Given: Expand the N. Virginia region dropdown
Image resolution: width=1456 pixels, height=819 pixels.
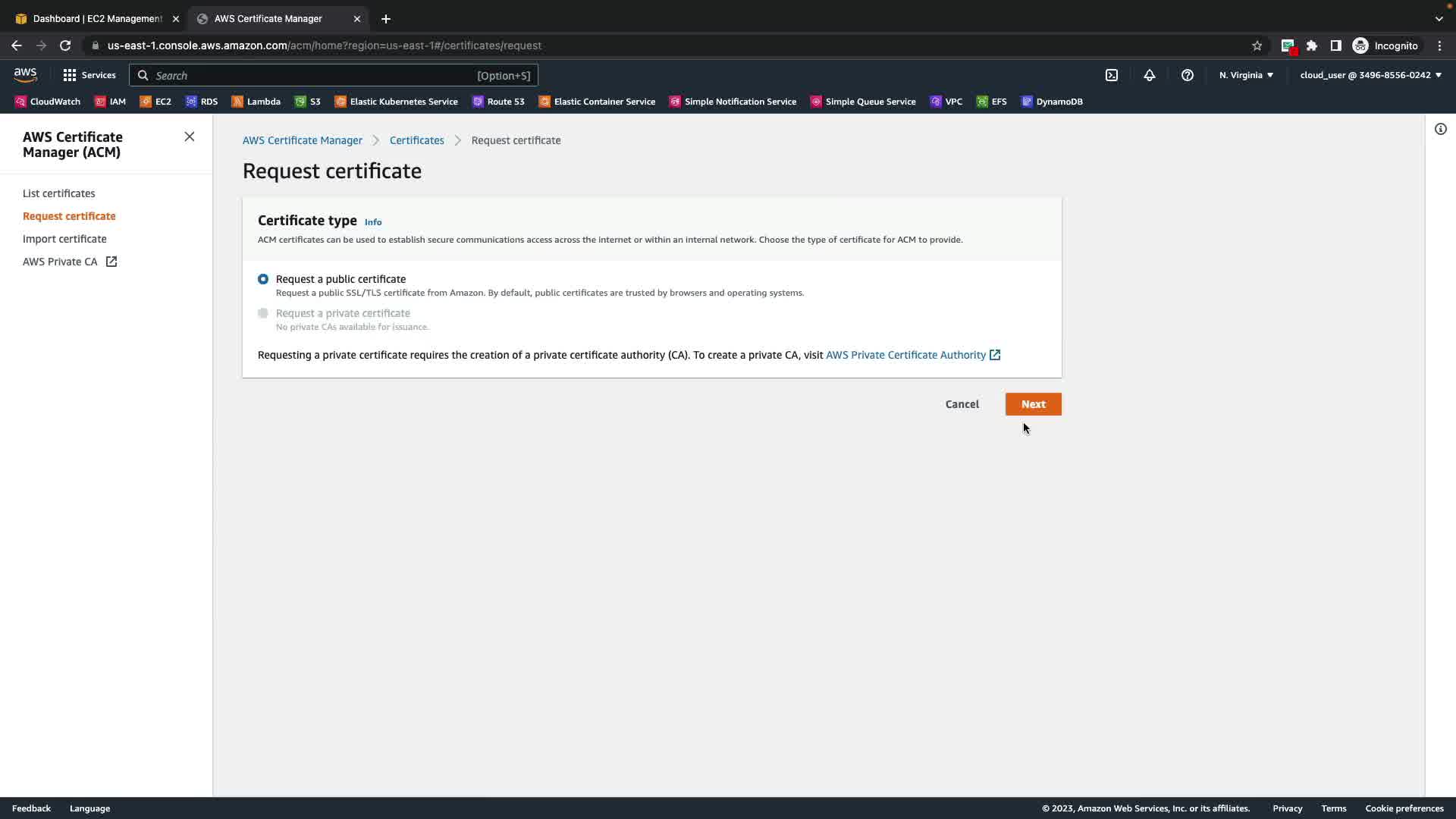Looking at the screenshot, I should (x=1246, y=75).
